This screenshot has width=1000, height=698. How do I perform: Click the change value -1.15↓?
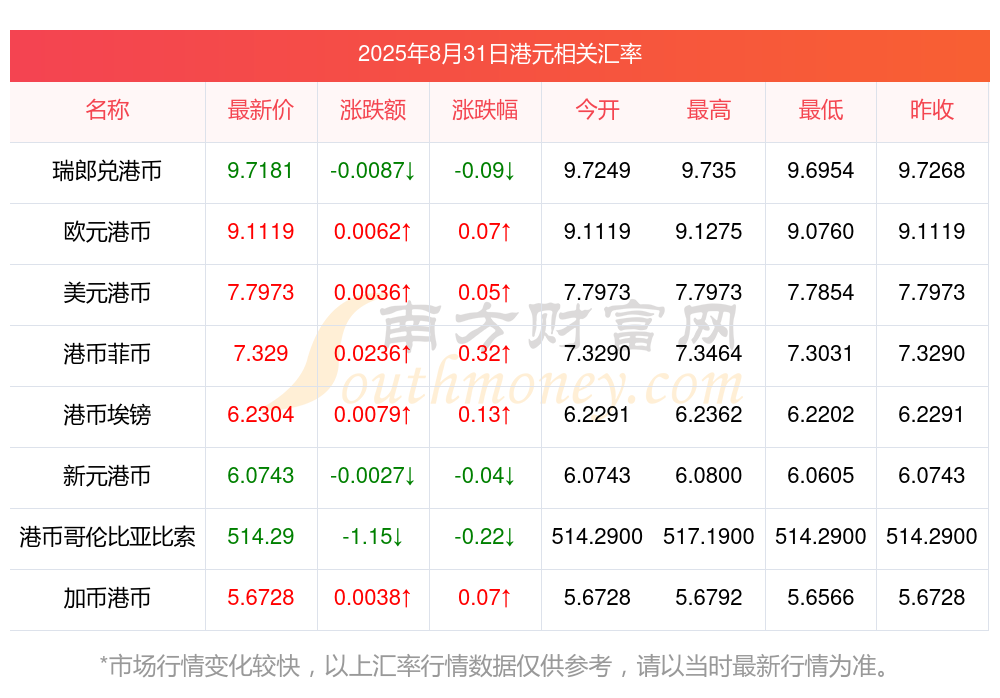[x=372, y=536]
